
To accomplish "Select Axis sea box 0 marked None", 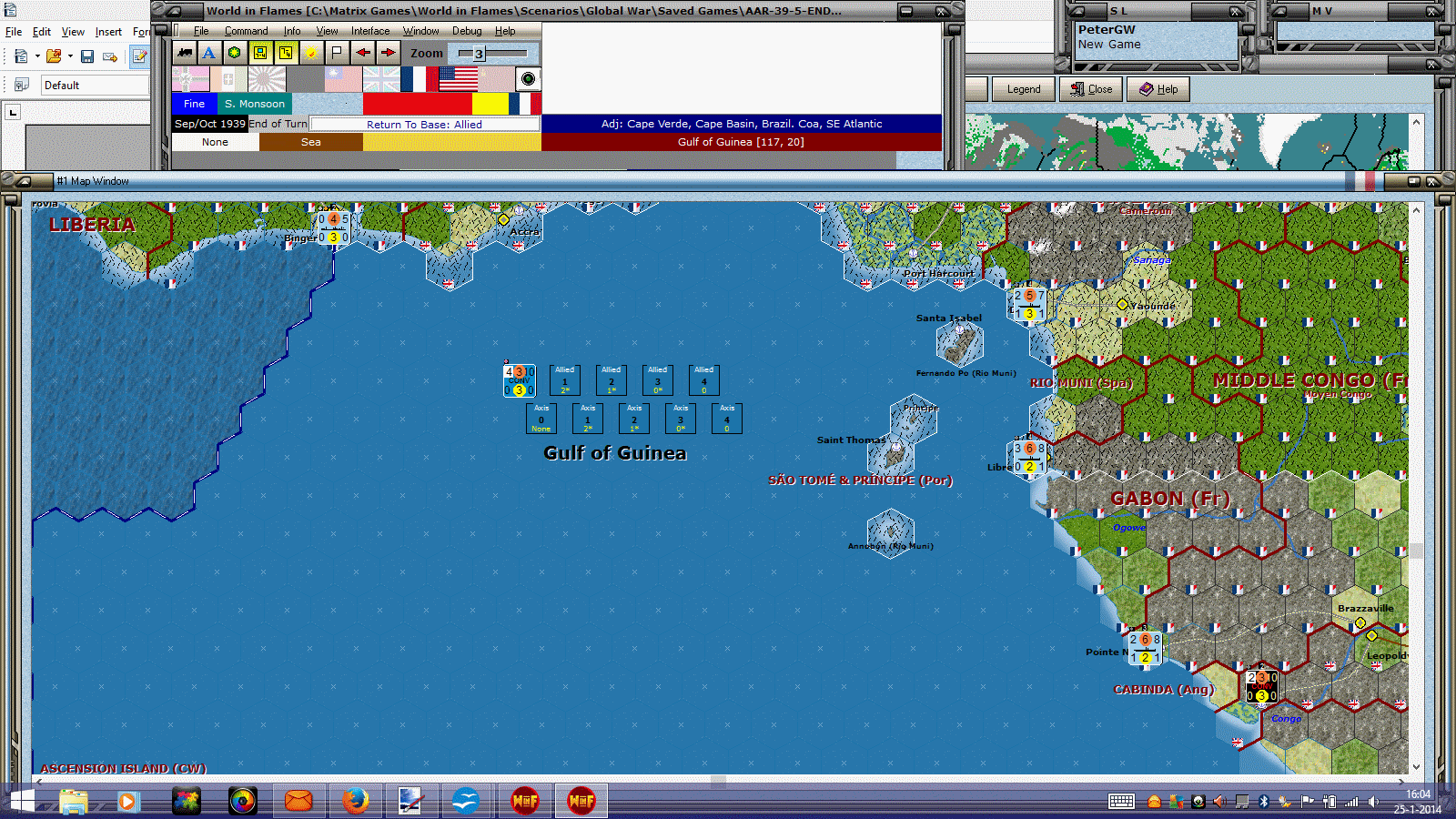I will [x=541, y=419].
